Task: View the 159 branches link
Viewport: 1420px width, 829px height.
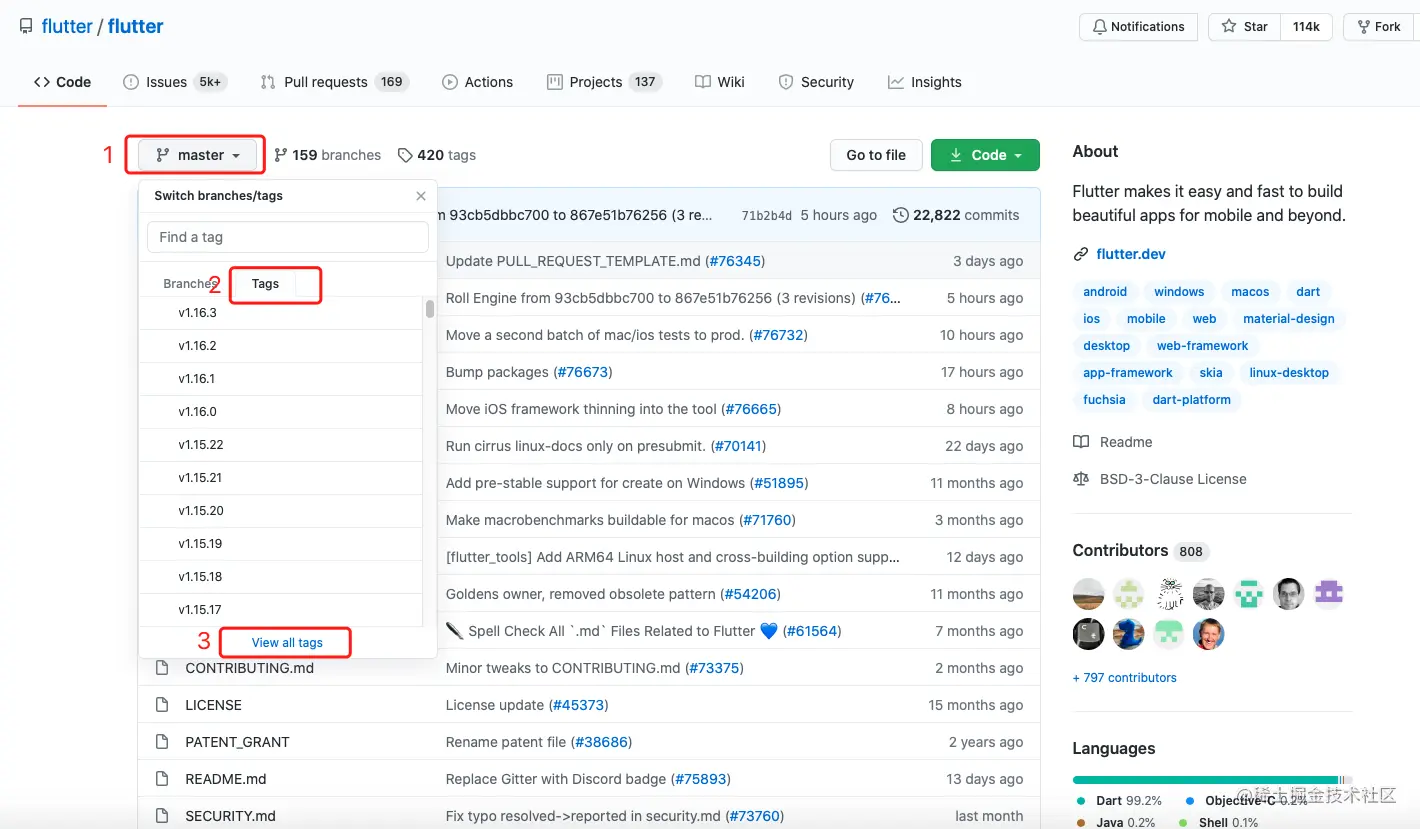Action: [x=328, y=155]
